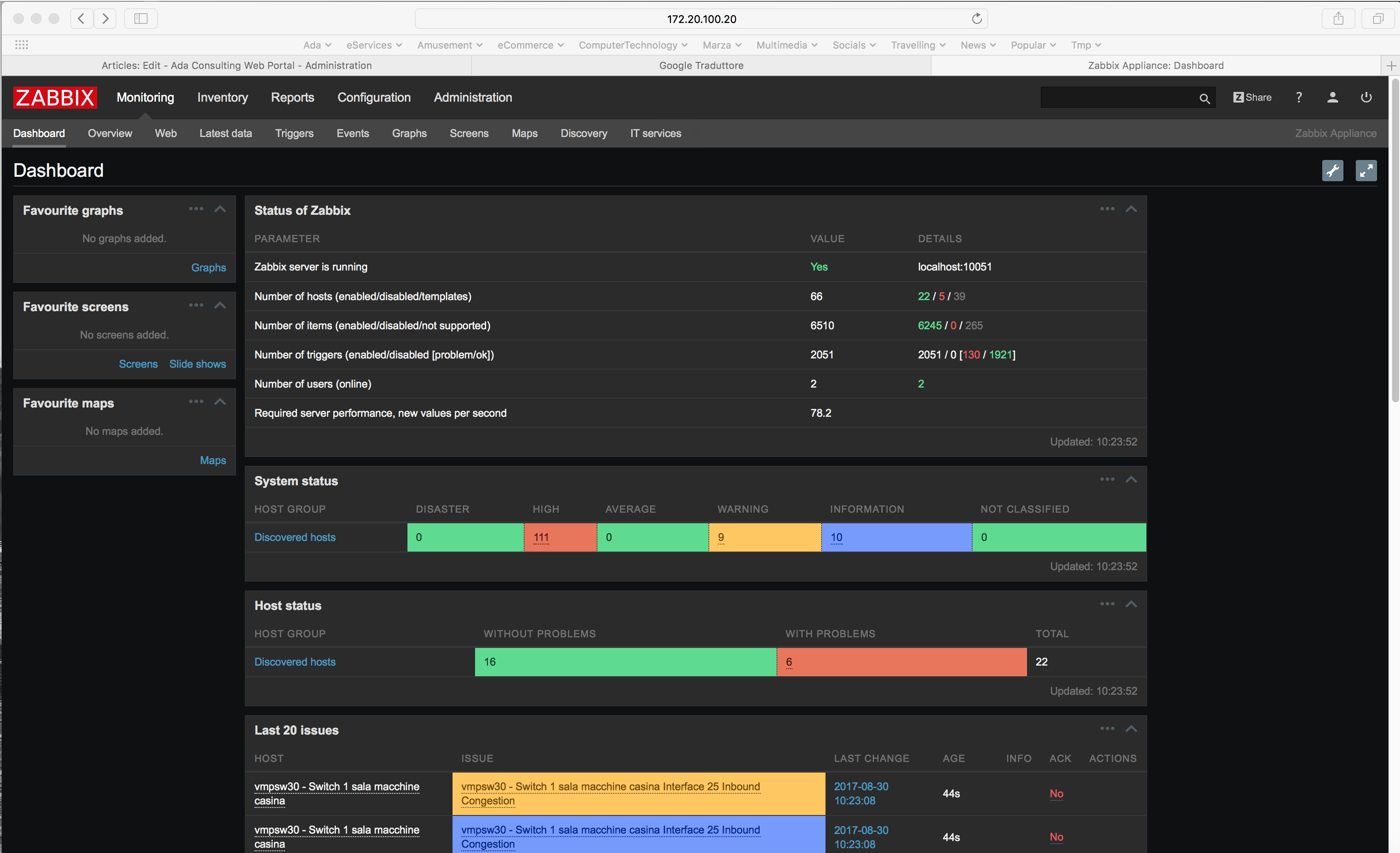Reload the page in Safari
1400x853 pixels.
point(976,19)
